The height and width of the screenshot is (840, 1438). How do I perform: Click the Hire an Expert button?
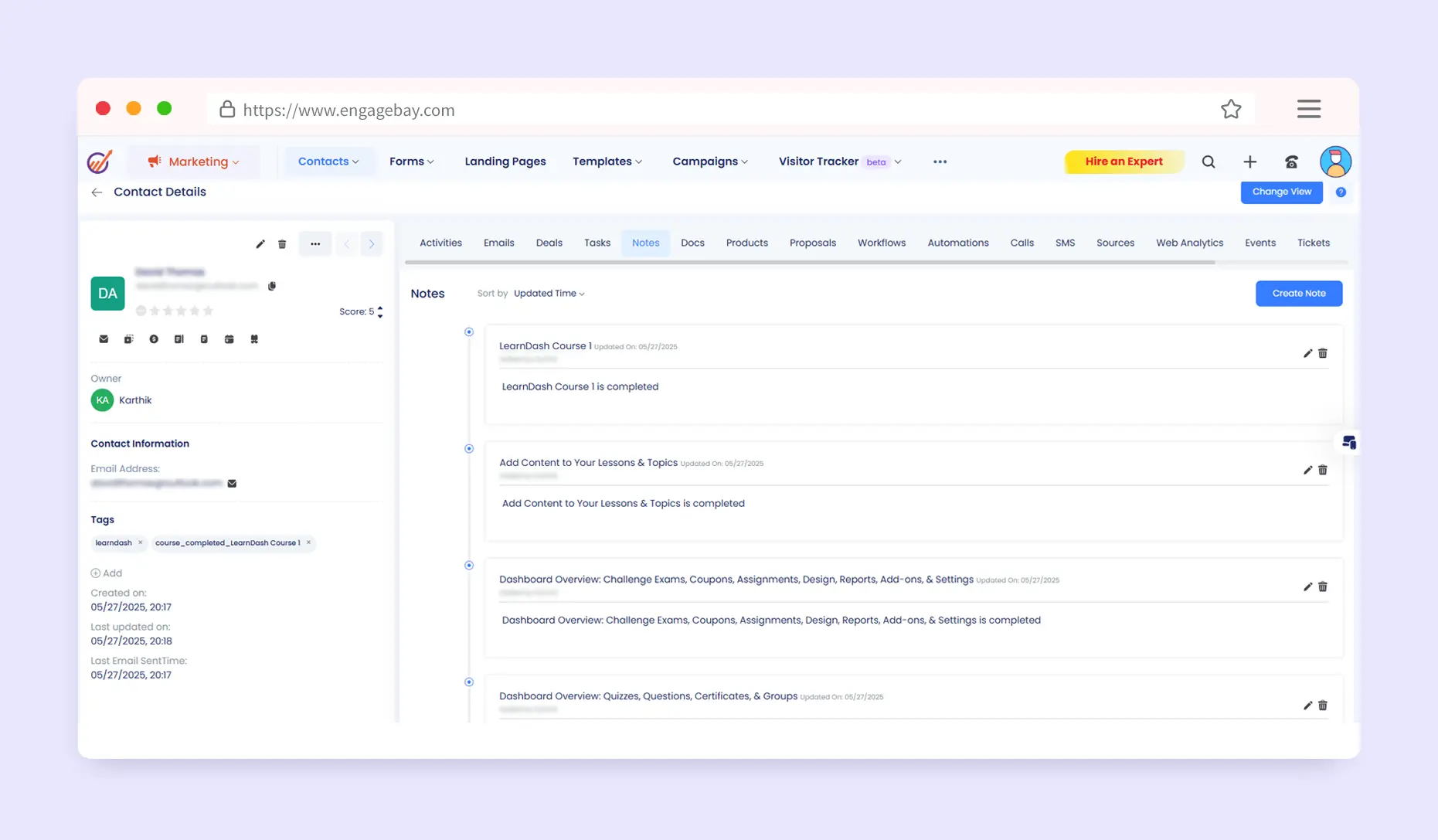1124,162
